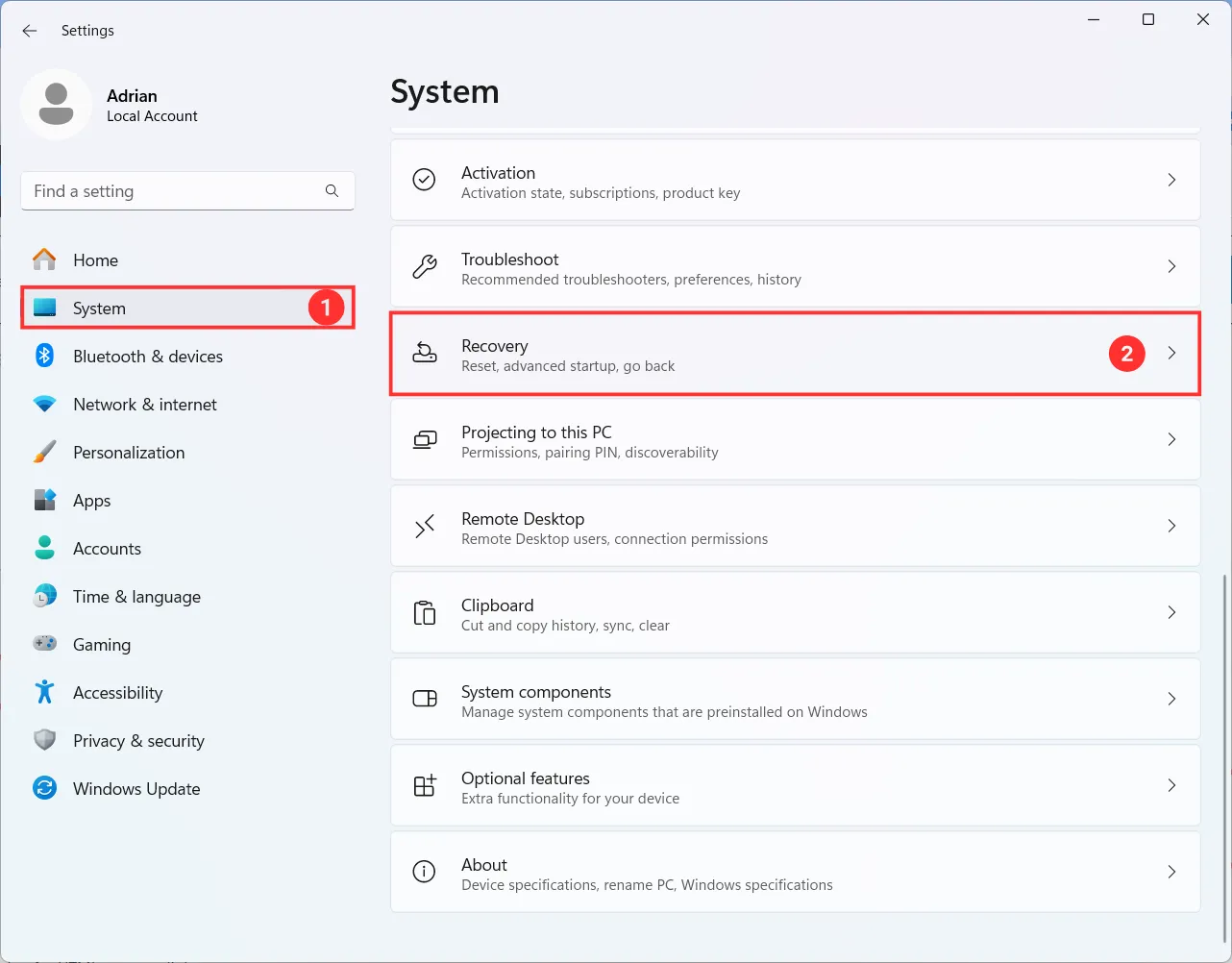Click the Remote Desktop arrows icon
Viewport: 1232px width, 963px height.
coord(424,526)
